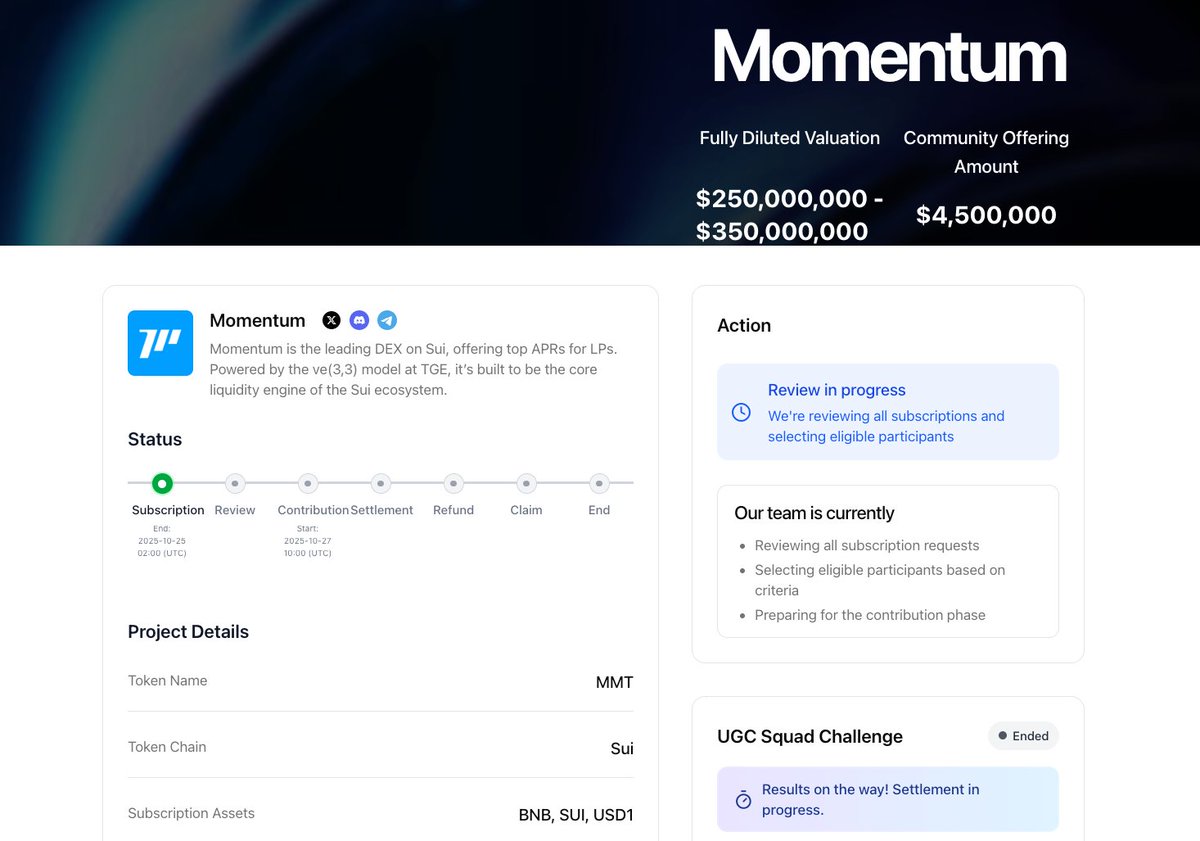Select the green Subscription status step
Viewport: 1200px width, 841px height.
tap(162, 484)
